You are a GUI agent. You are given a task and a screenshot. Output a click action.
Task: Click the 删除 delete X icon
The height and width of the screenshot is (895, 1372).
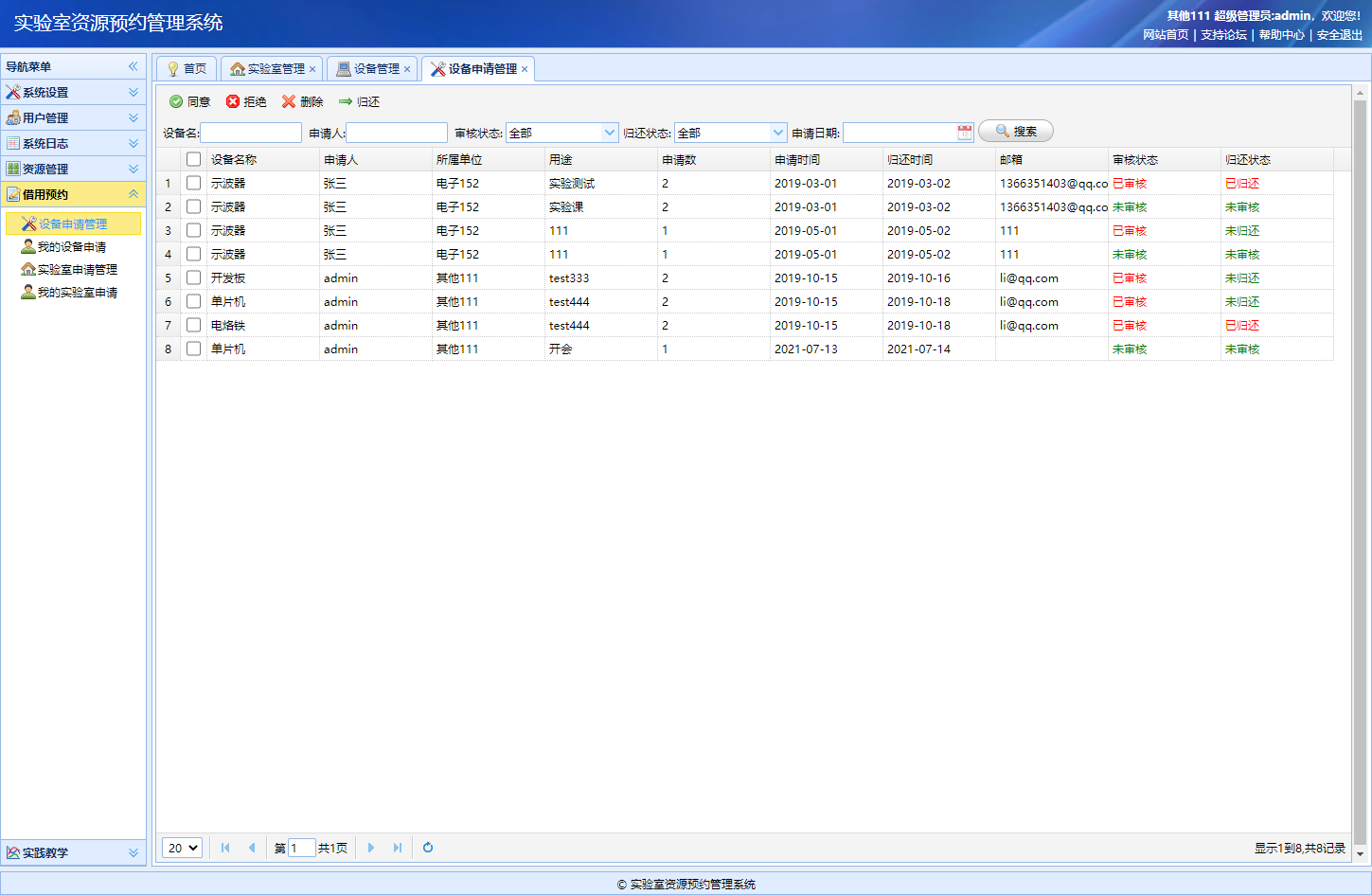(289, 101)
